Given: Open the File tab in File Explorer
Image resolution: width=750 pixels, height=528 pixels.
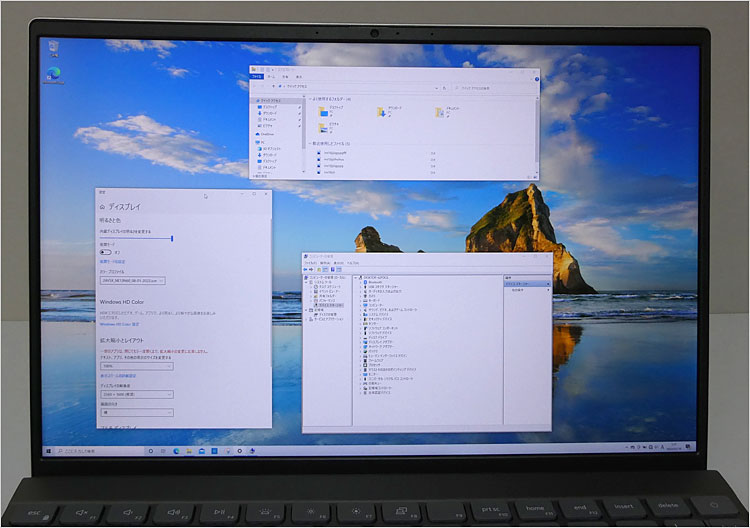Looking at the screenshot, I should tap(257, 76).
